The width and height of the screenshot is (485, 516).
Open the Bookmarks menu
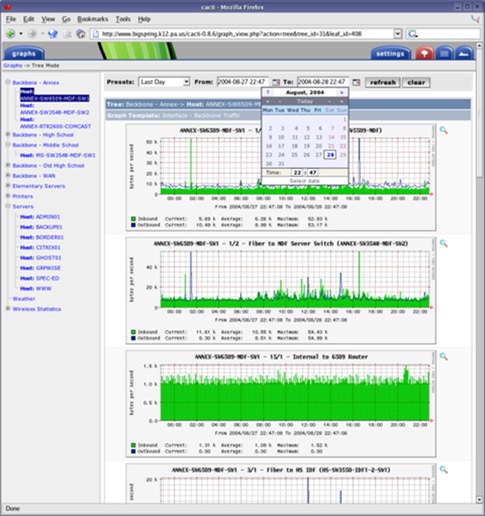(93, 19)
